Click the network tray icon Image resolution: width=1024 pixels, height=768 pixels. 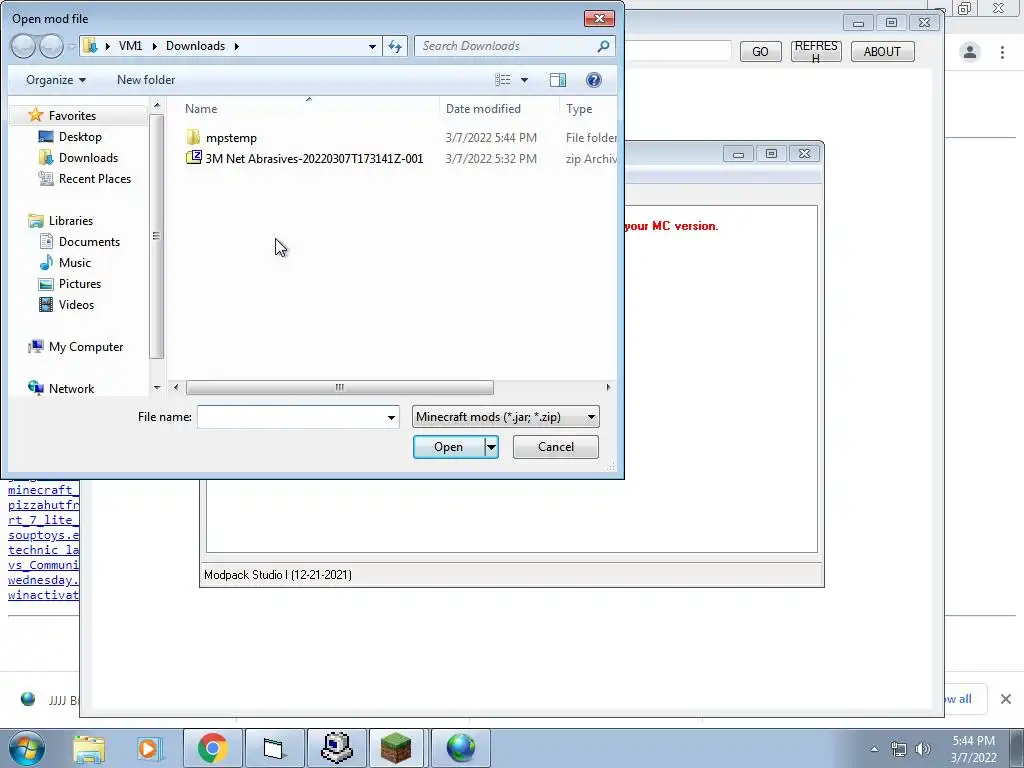[x=899, y=749]
